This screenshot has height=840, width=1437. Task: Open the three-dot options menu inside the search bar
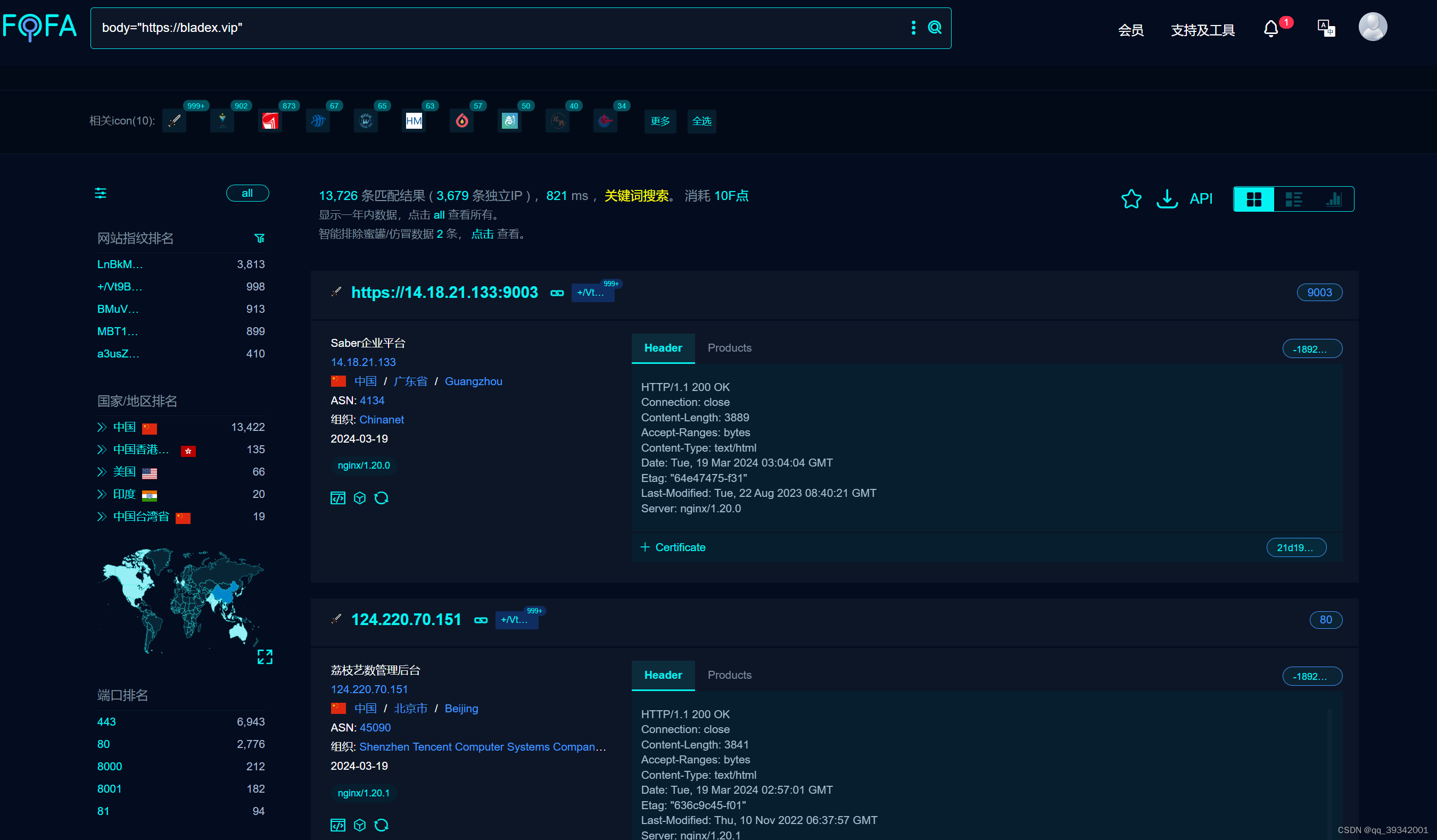click(x=913, y=27)
